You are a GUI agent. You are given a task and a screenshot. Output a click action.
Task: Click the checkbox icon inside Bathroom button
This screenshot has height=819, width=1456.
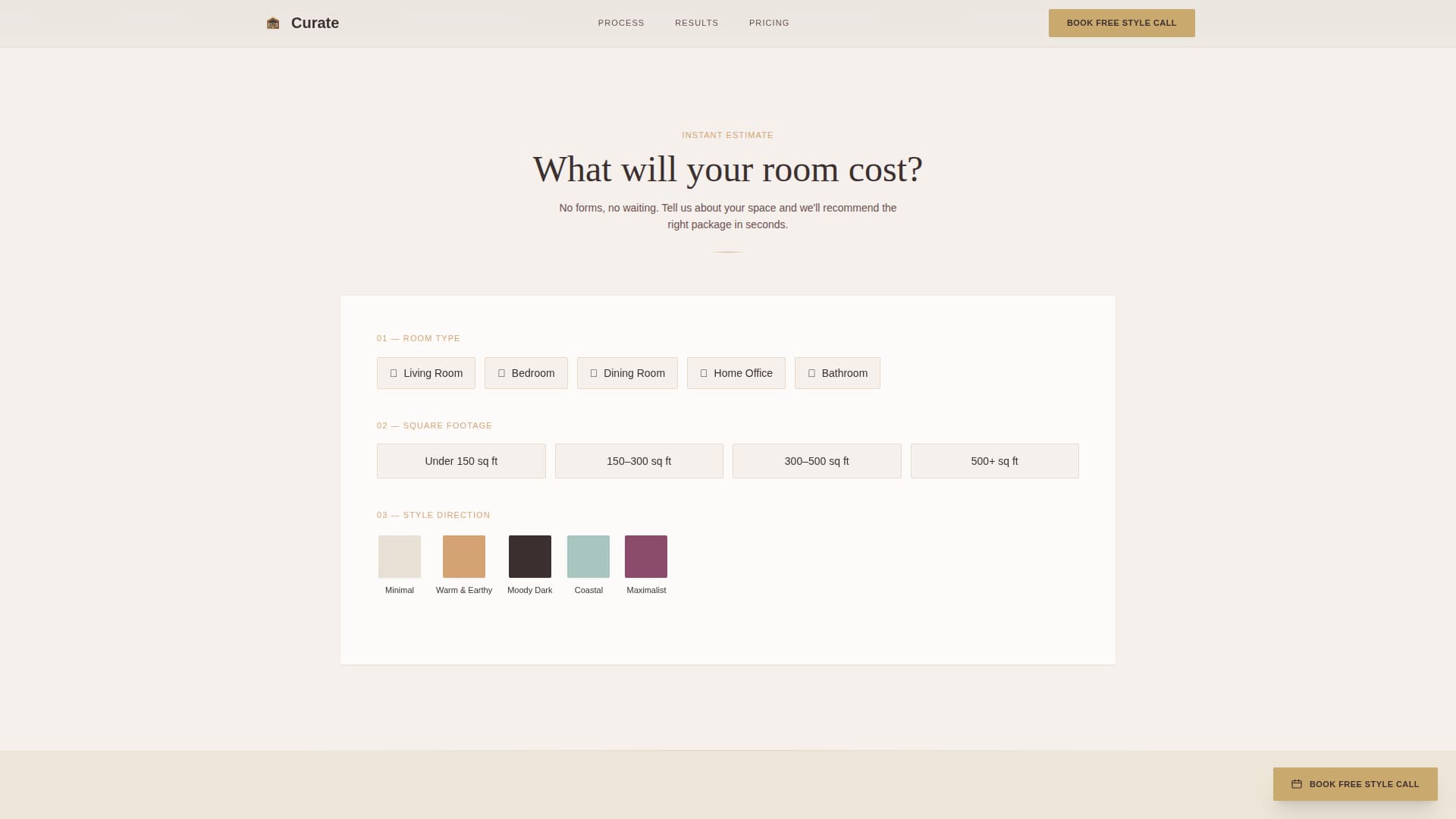pos(811,372)
